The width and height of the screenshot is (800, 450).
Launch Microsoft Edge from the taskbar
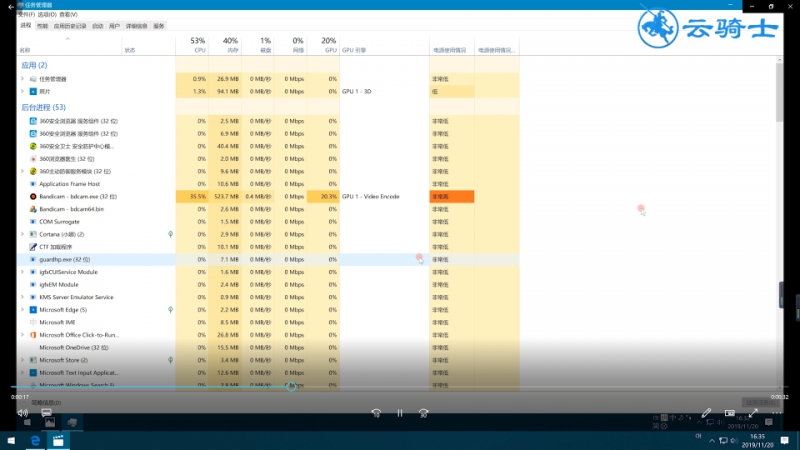35,440
